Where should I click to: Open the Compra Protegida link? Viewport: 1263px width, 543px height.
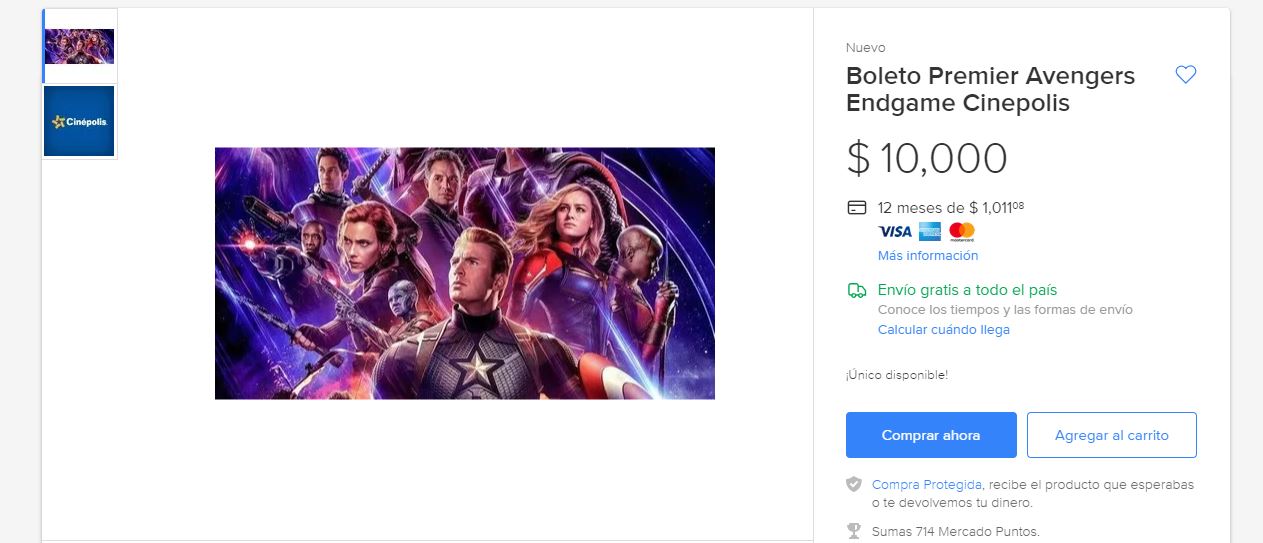point(927,484)
